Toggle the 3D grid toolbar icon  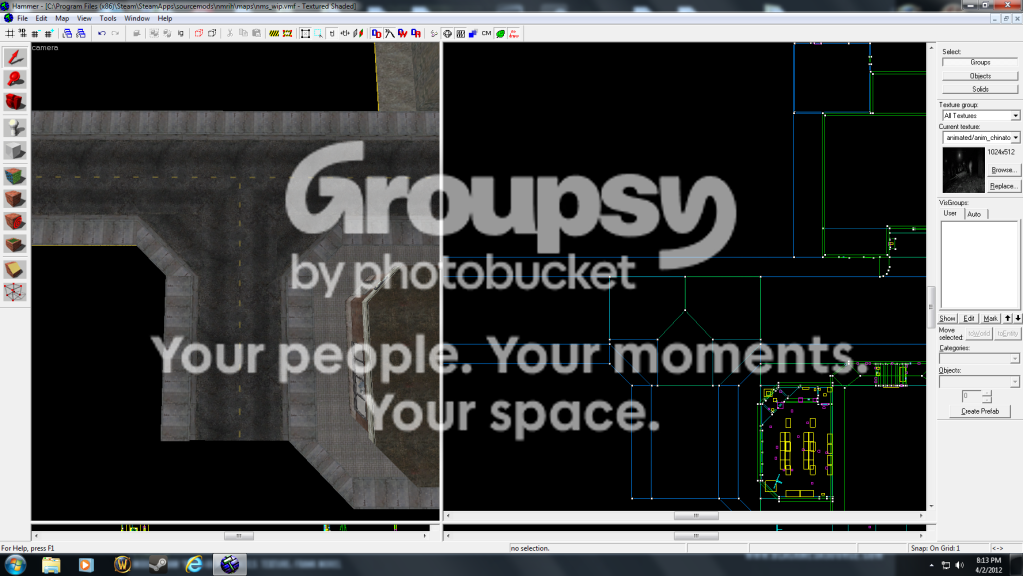(x=22, y=33)
